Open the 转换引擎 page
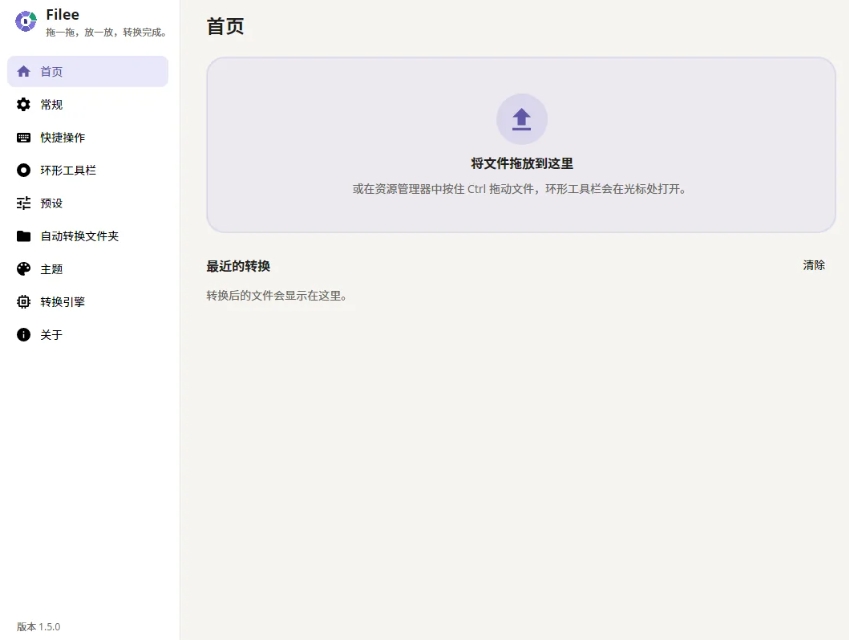Screen dimensions: 849x640 [88, 302]
